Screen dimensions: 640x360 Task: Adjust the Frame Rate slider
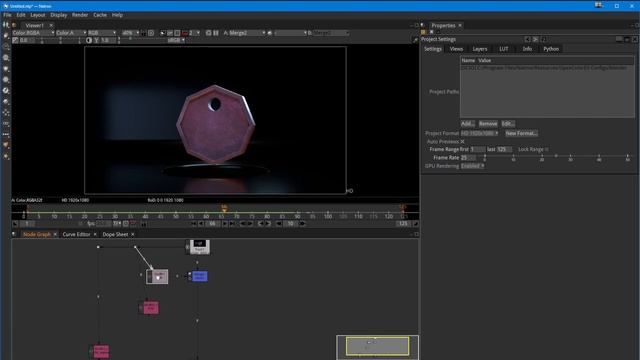point(556,157)
